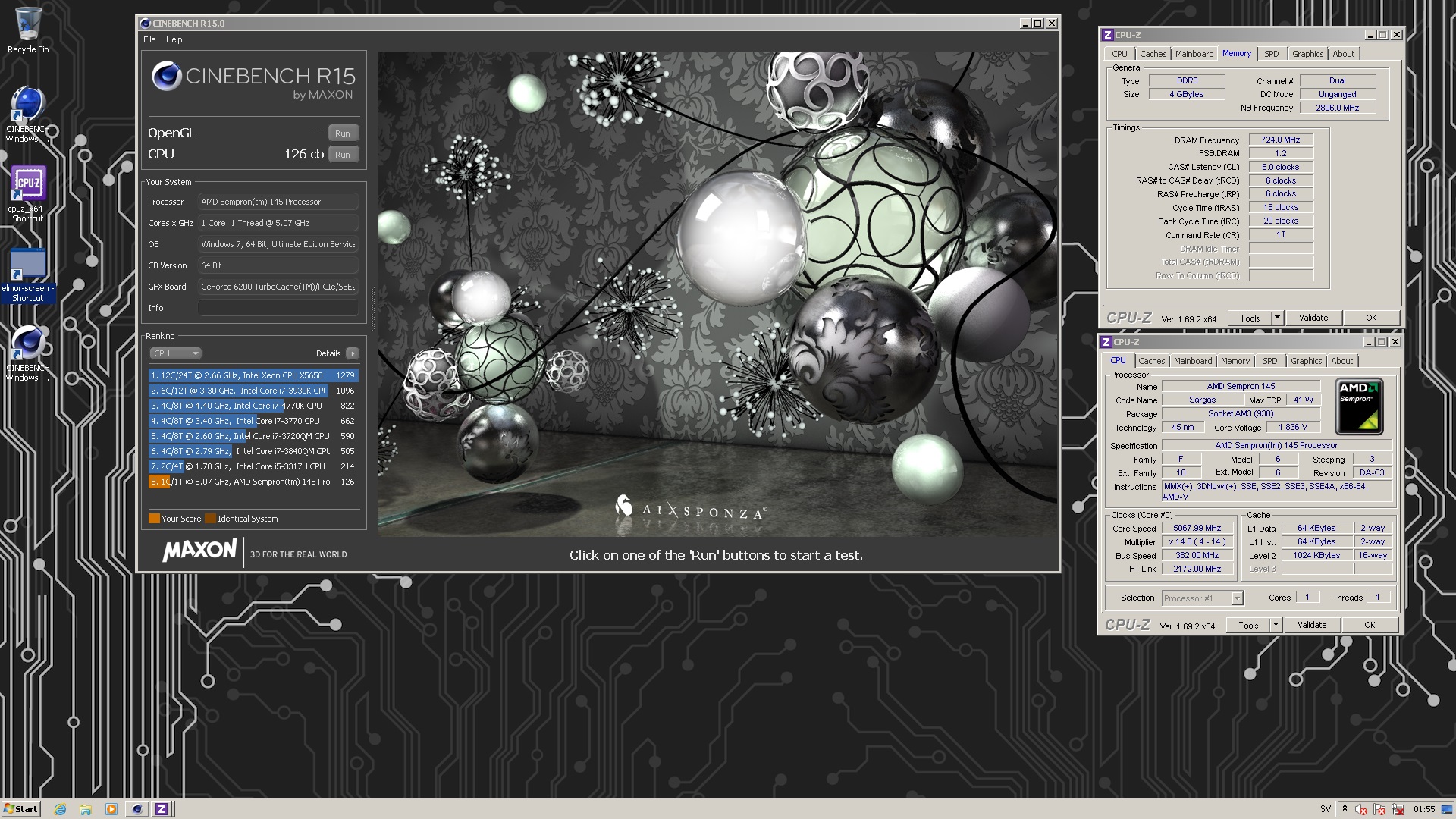
Task: Select ranking entry 8 AMD Sempron 145
Action: pos(253,482)
